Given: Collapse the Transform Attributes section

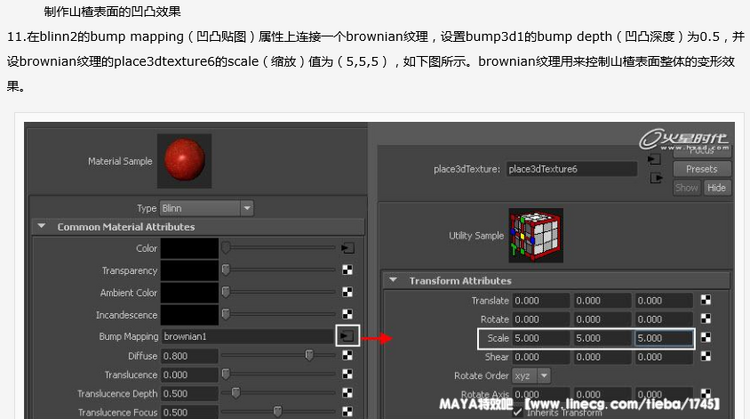Looking at the screenshot, I should 394,281.
